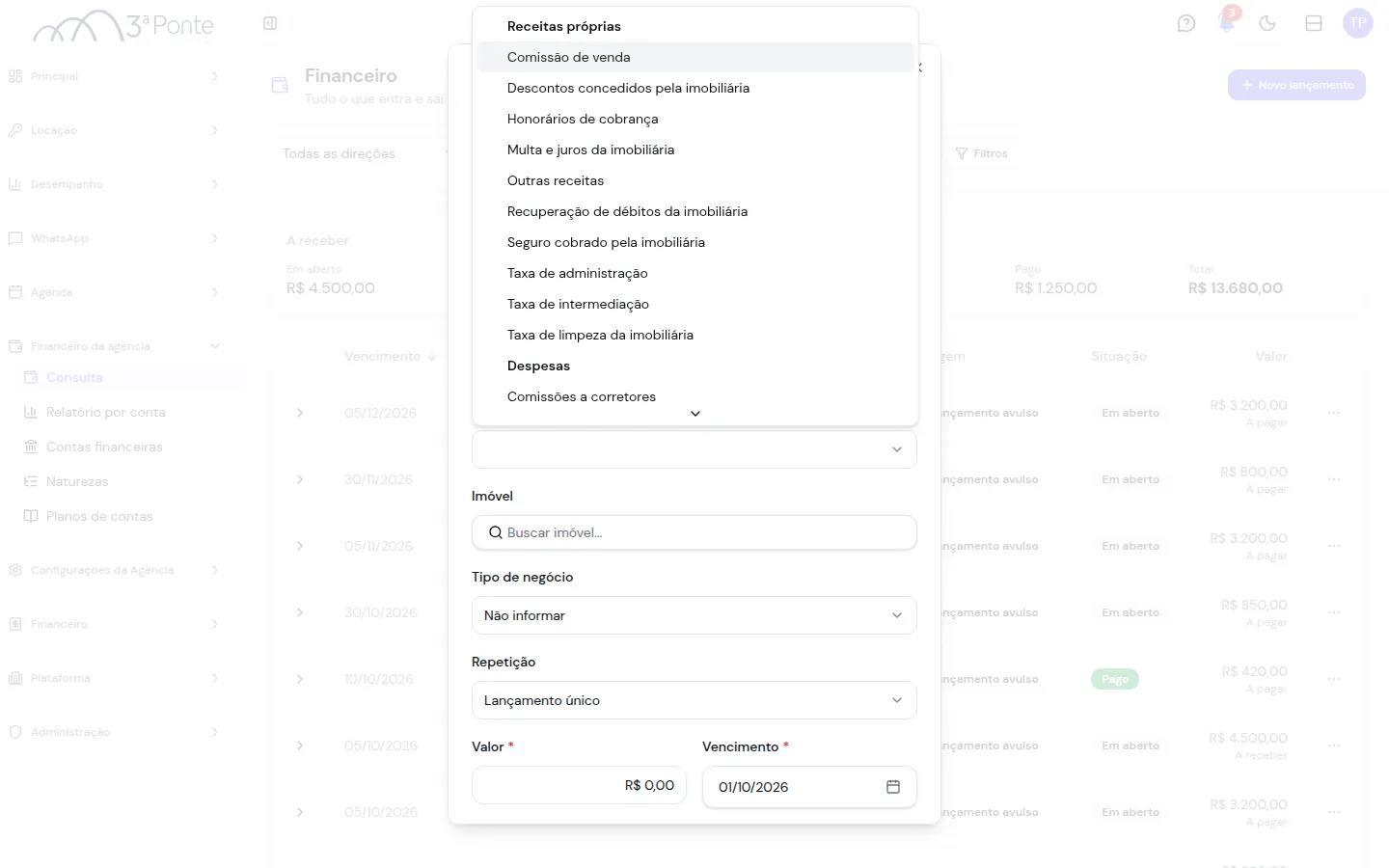Expand 'Locação' sidebar section
Screen dimensions: 1389x868
click(x=114, y=130)
